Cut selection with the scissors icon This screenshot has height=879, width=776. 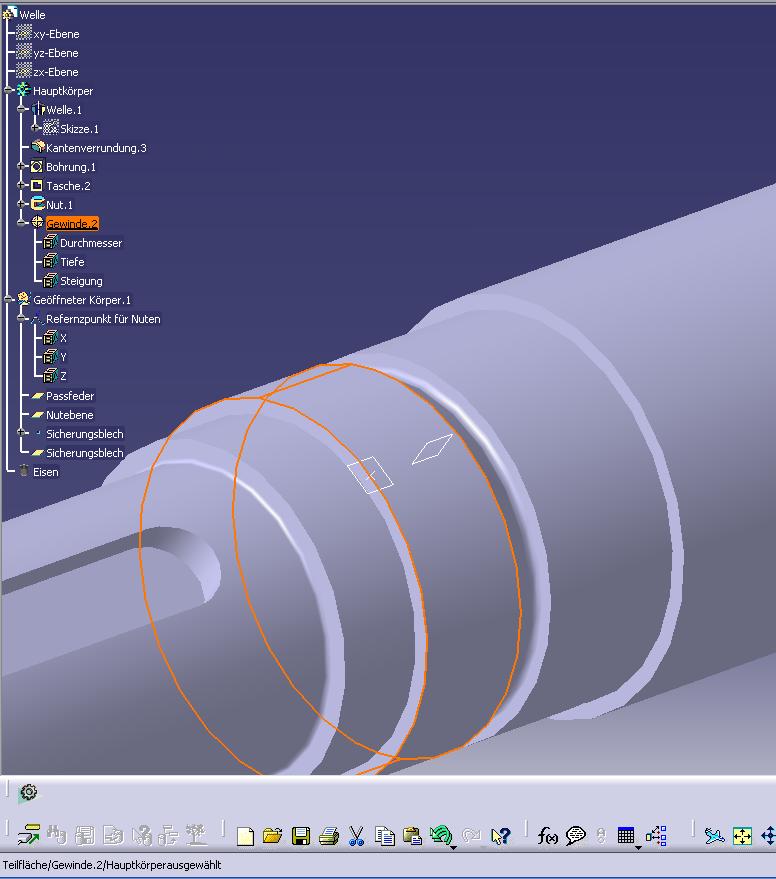[x=356, y=836]
